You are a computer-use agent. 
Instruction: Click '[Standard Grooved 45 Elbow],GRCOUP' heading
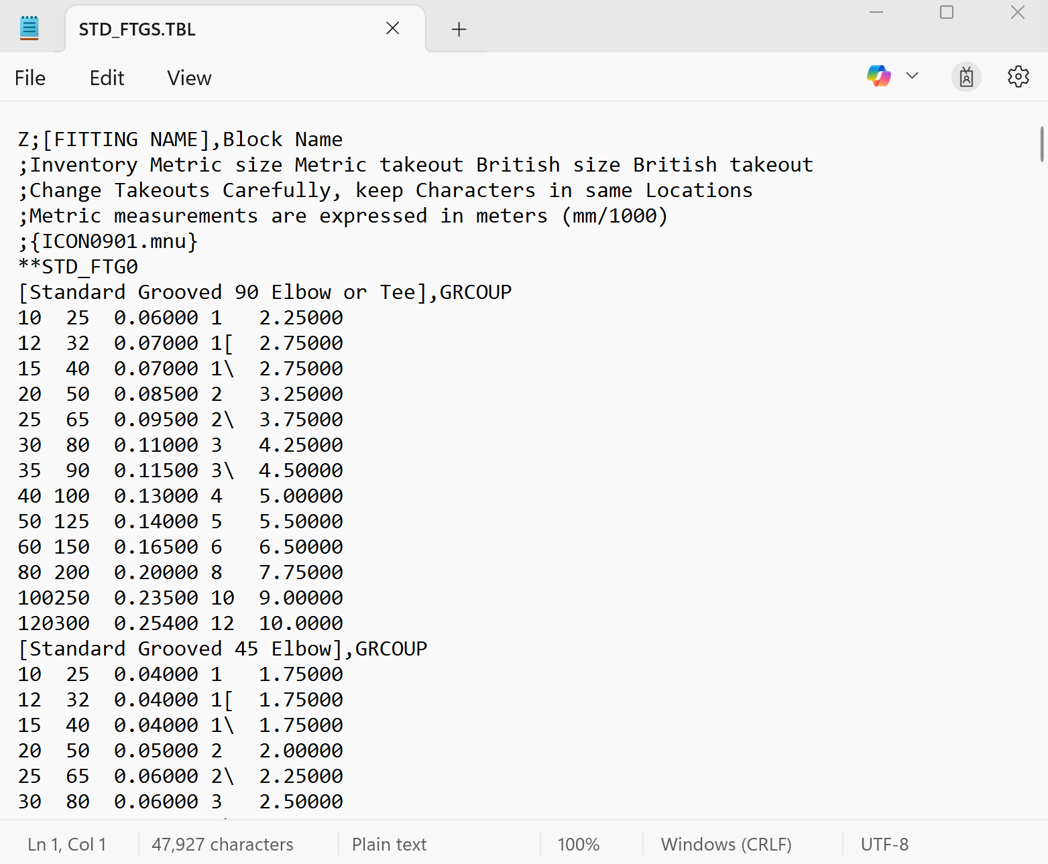pyautogui.click(x=223, y=649)
